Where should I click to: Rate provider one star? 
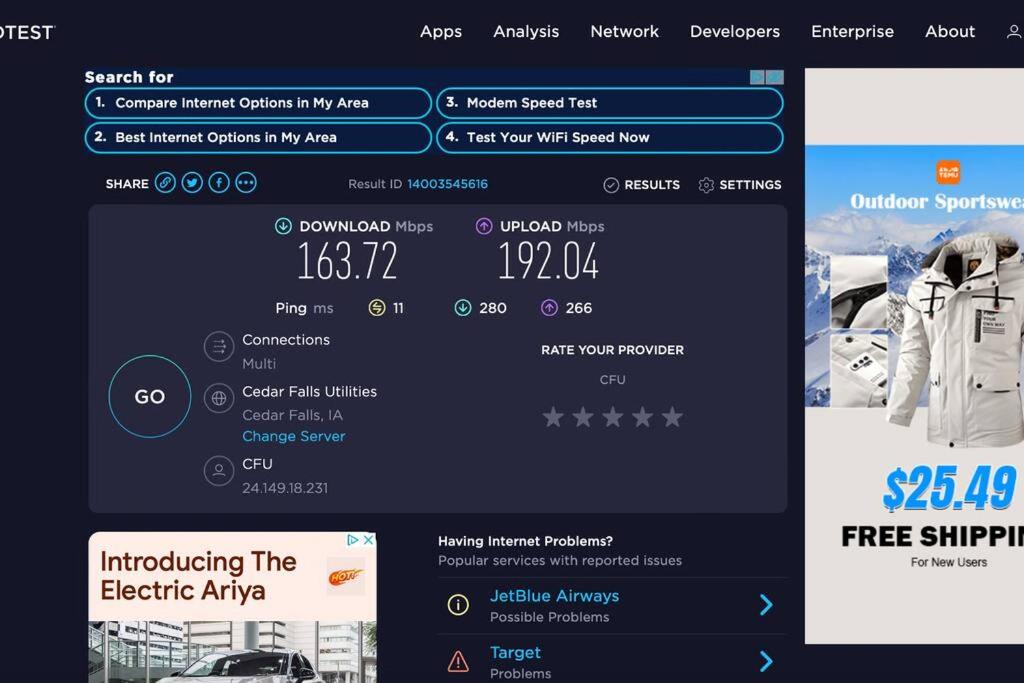[x=553, y=417]
